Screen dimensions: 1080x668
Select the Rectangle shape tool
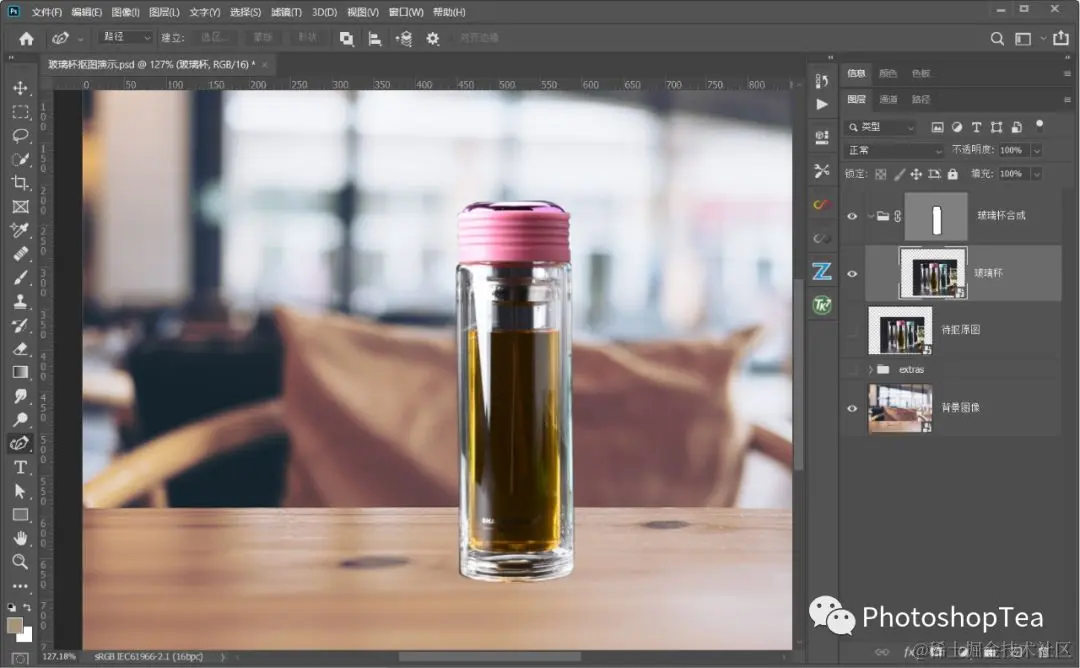click(20, 514)
